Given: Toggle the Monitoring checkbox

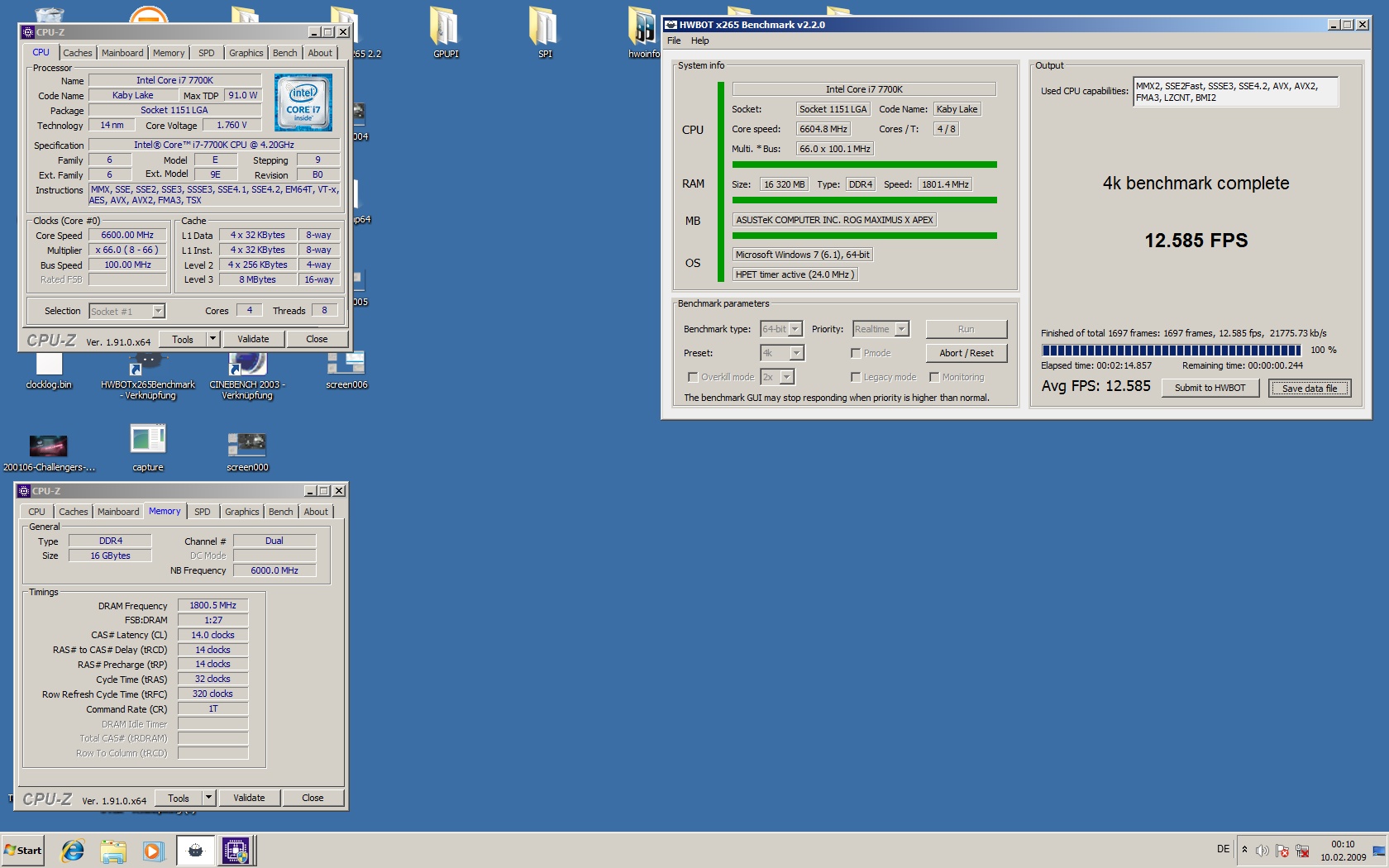Looking at the screenshot, I should tap(934, 377).
